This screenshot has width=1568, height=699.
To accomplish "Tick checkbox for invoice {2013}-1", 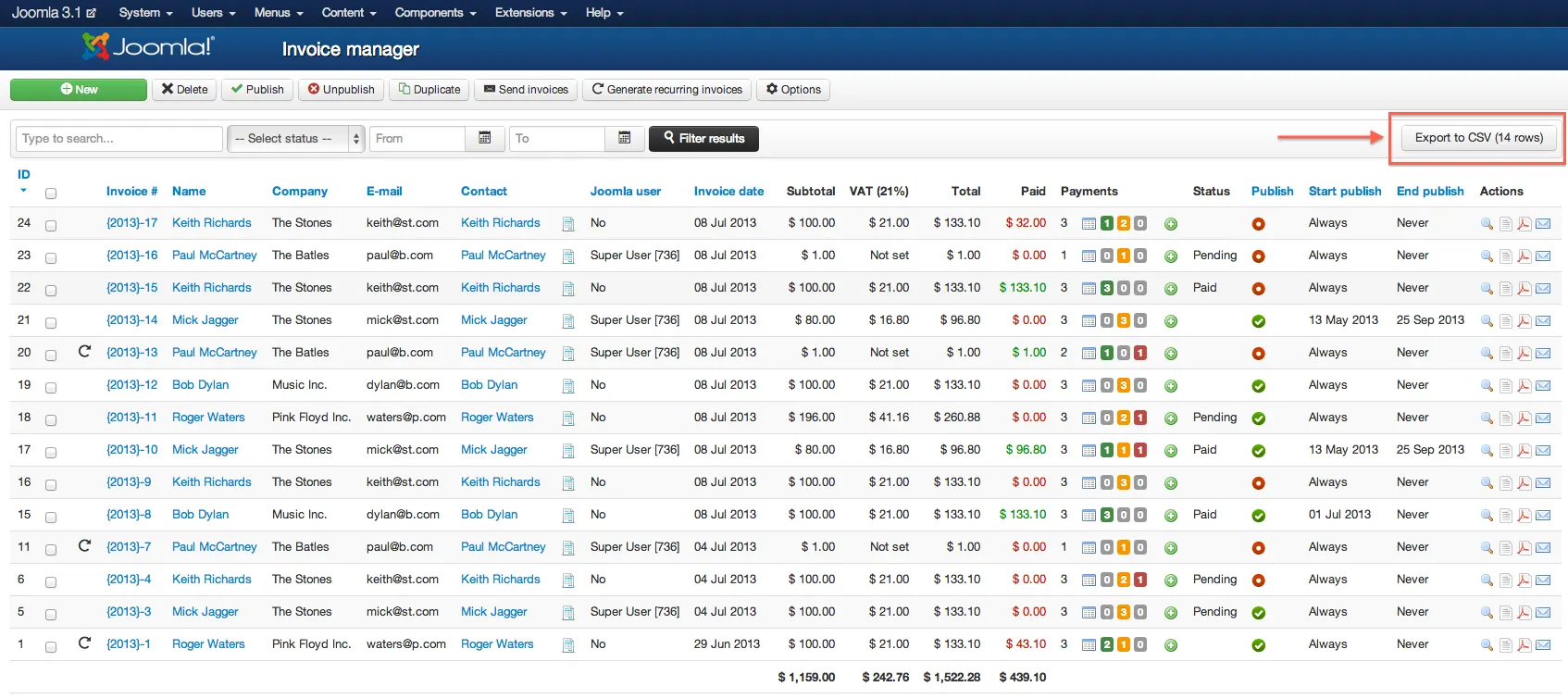I will 51,647.
